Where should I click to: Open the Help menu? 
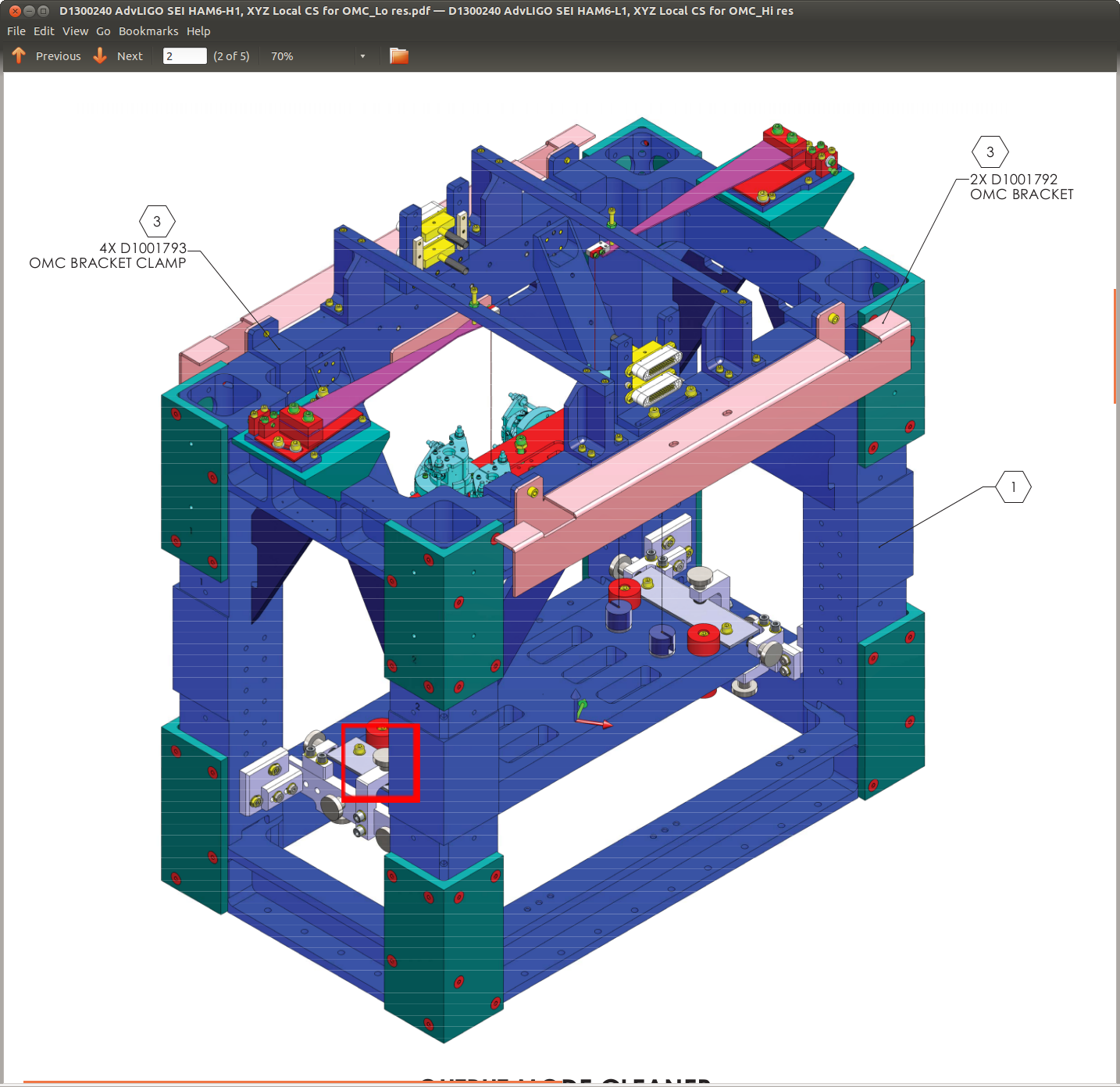198,31
